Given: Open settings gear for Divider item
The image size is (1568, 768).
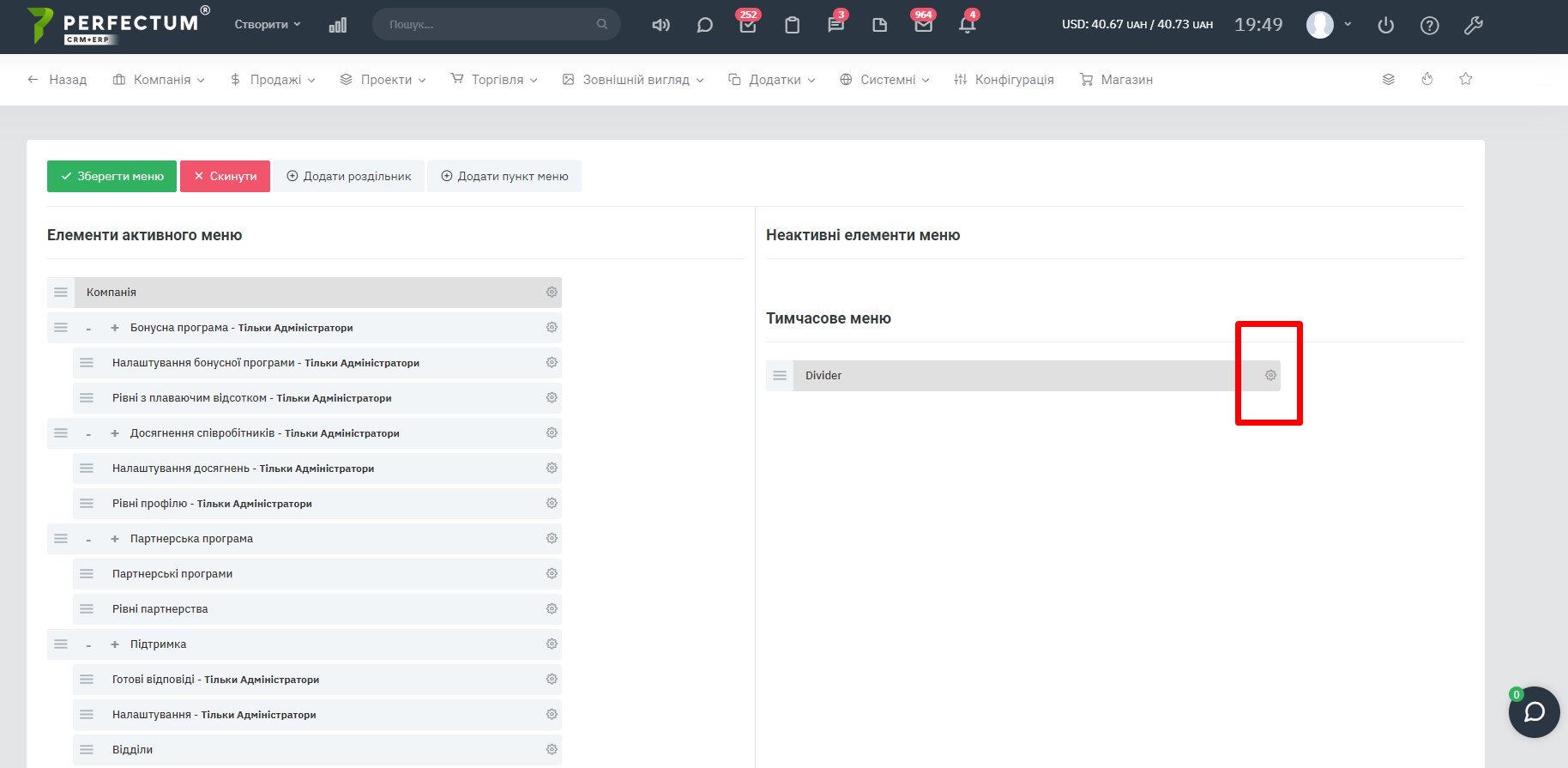Looking at the screenshot, I should point(1270,376).
